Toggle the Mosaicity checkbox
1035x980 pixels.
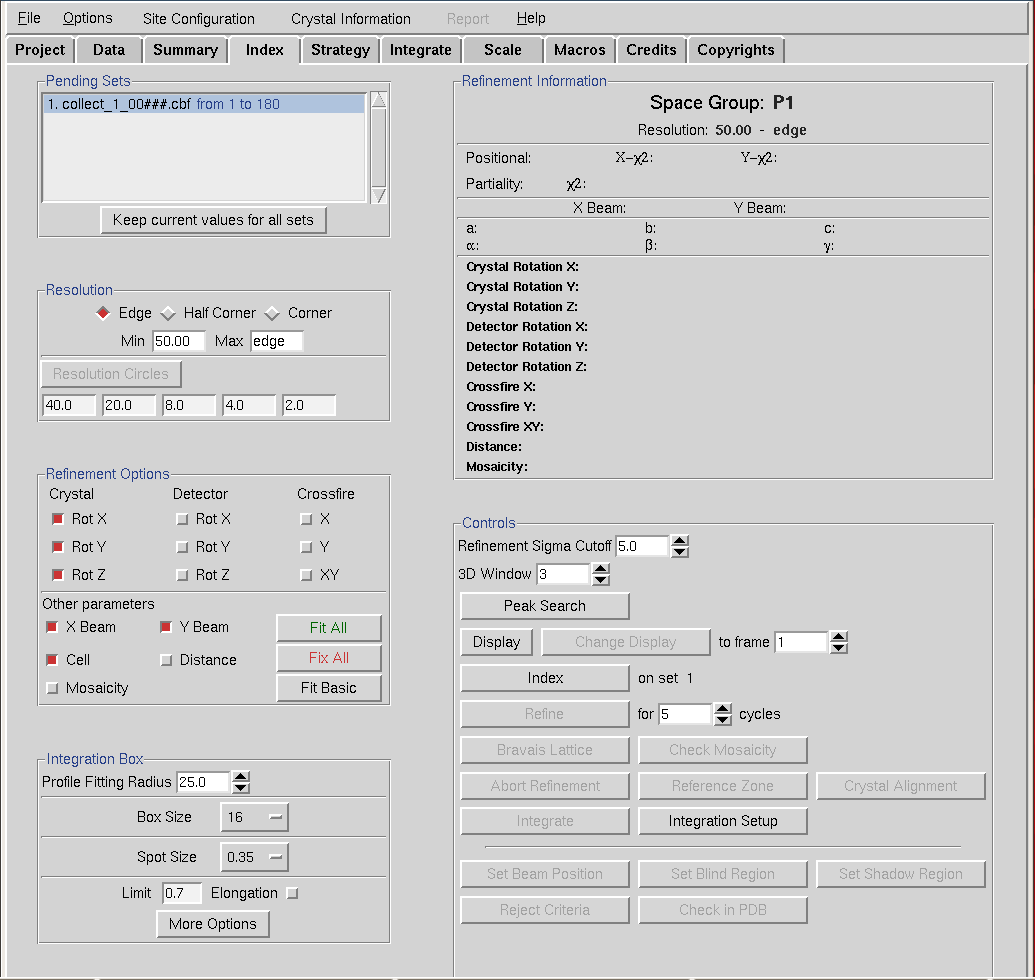click(53, 688)
